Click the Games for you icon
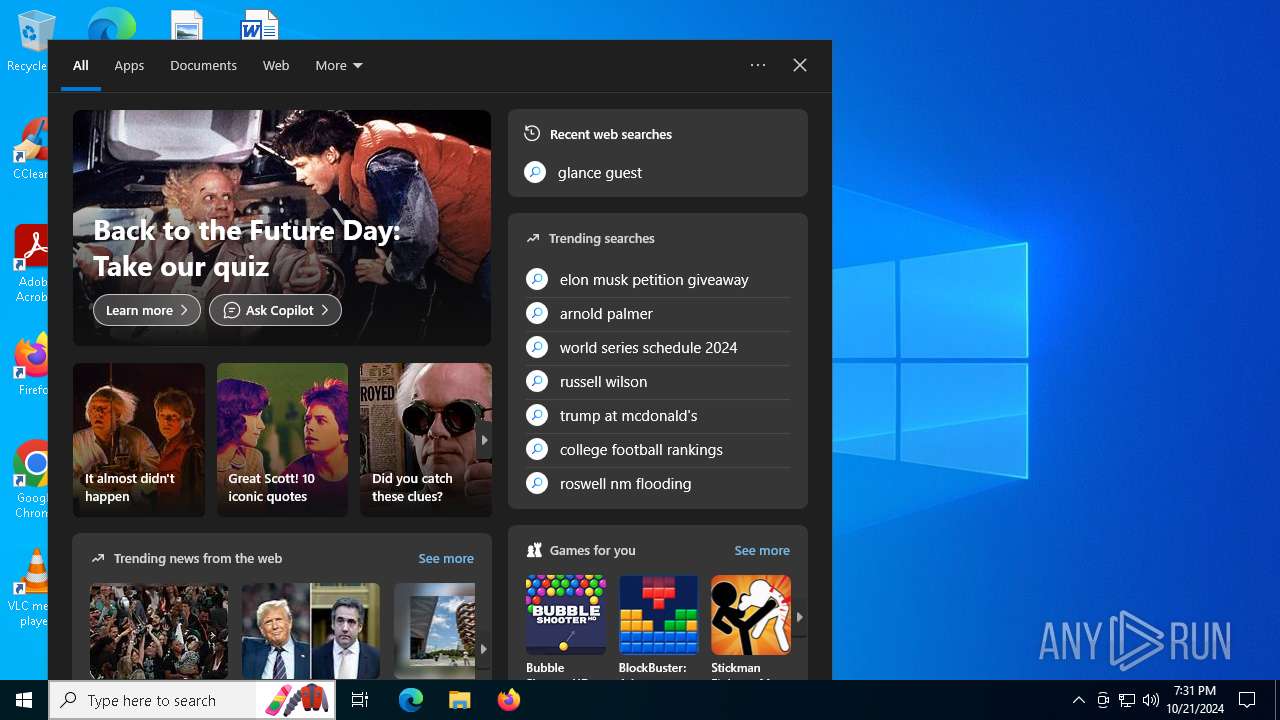 534,550
